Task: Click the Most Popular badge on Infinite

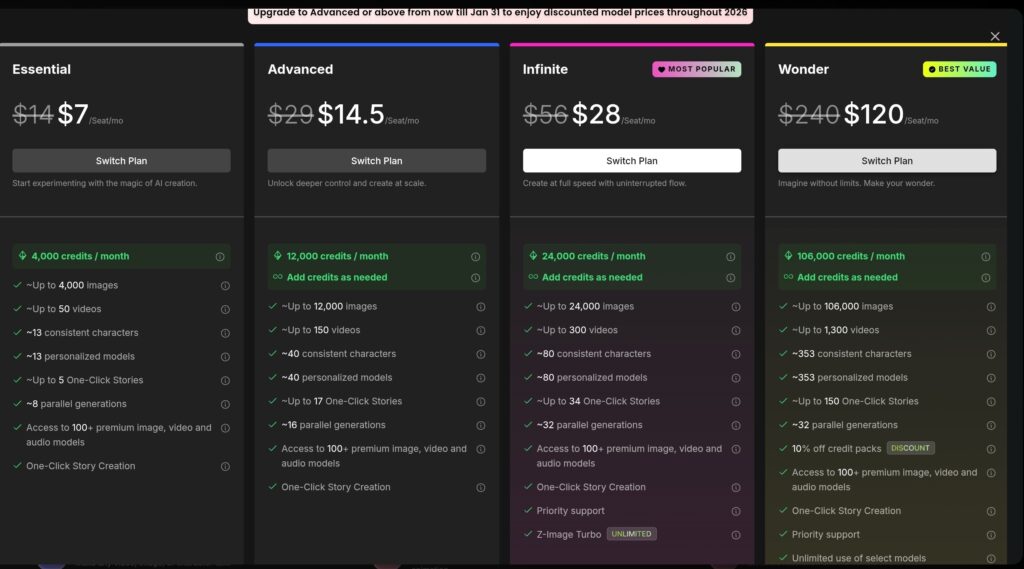Action: coord(696,69)
